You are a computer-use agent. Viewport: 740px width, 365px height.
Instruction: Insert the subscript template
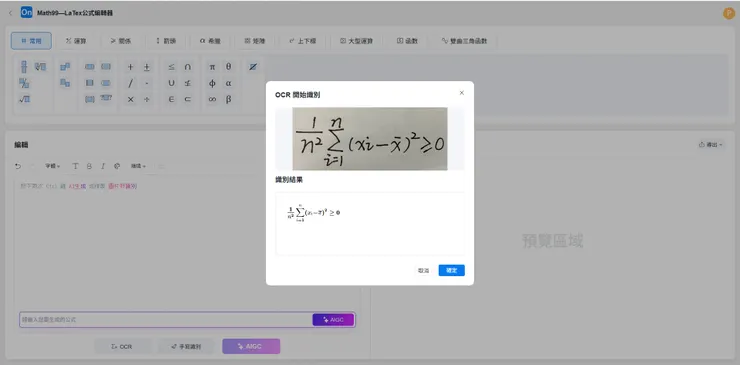point(65,83)
